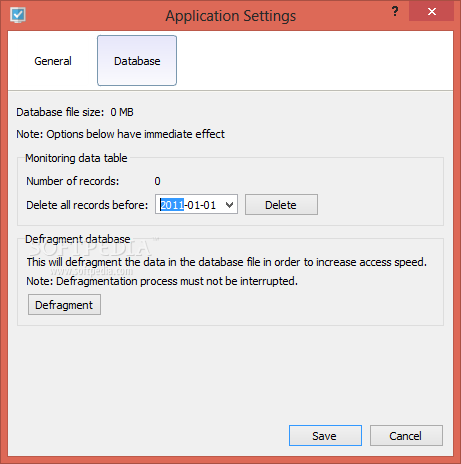Click the 'Database file size: 0 MB' text
This screenshot has height=464, width=461.
[x=75, y=112]
